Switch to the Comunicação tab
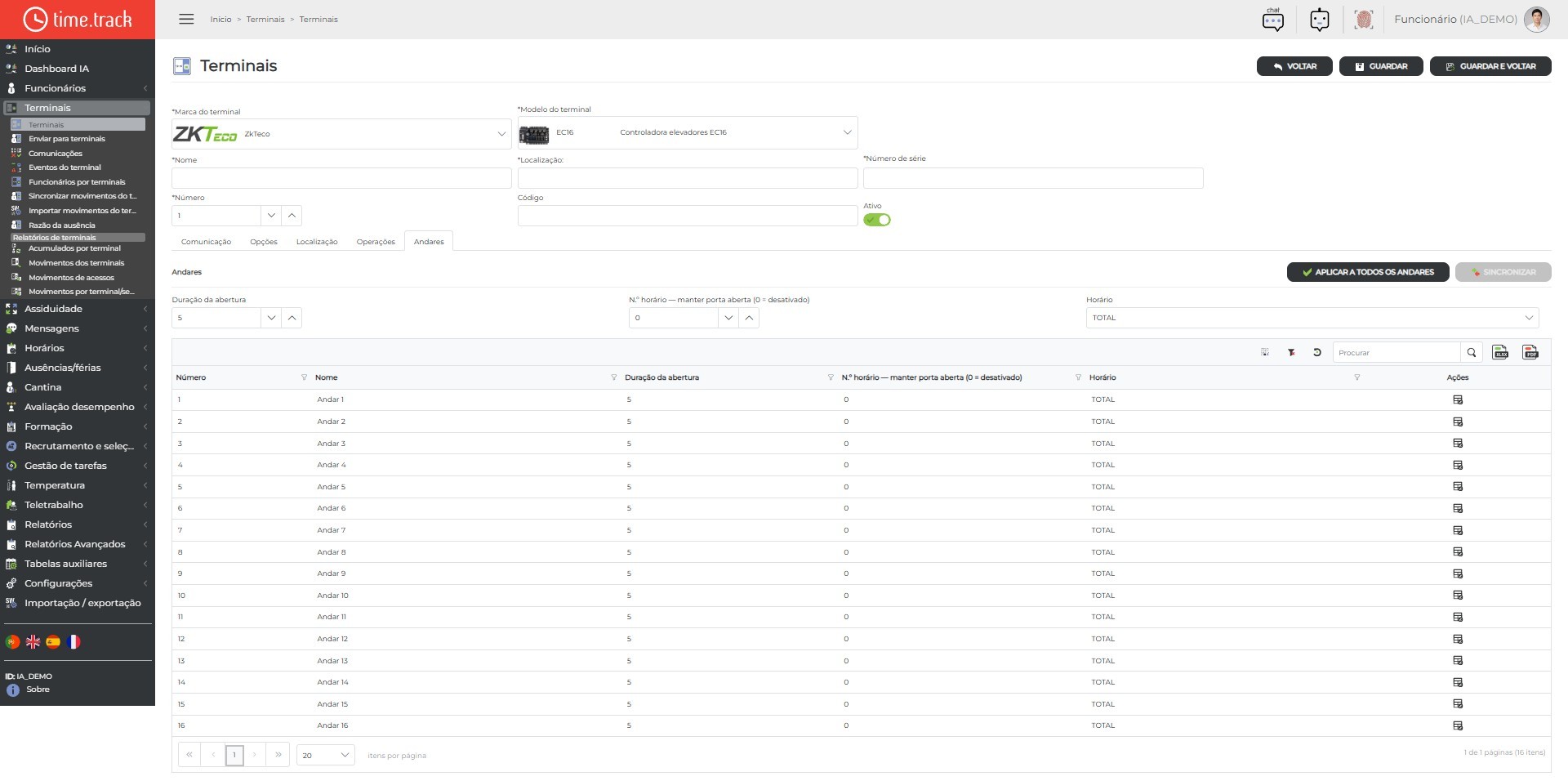Screen dimensions: 1568x781 point(206,242)
